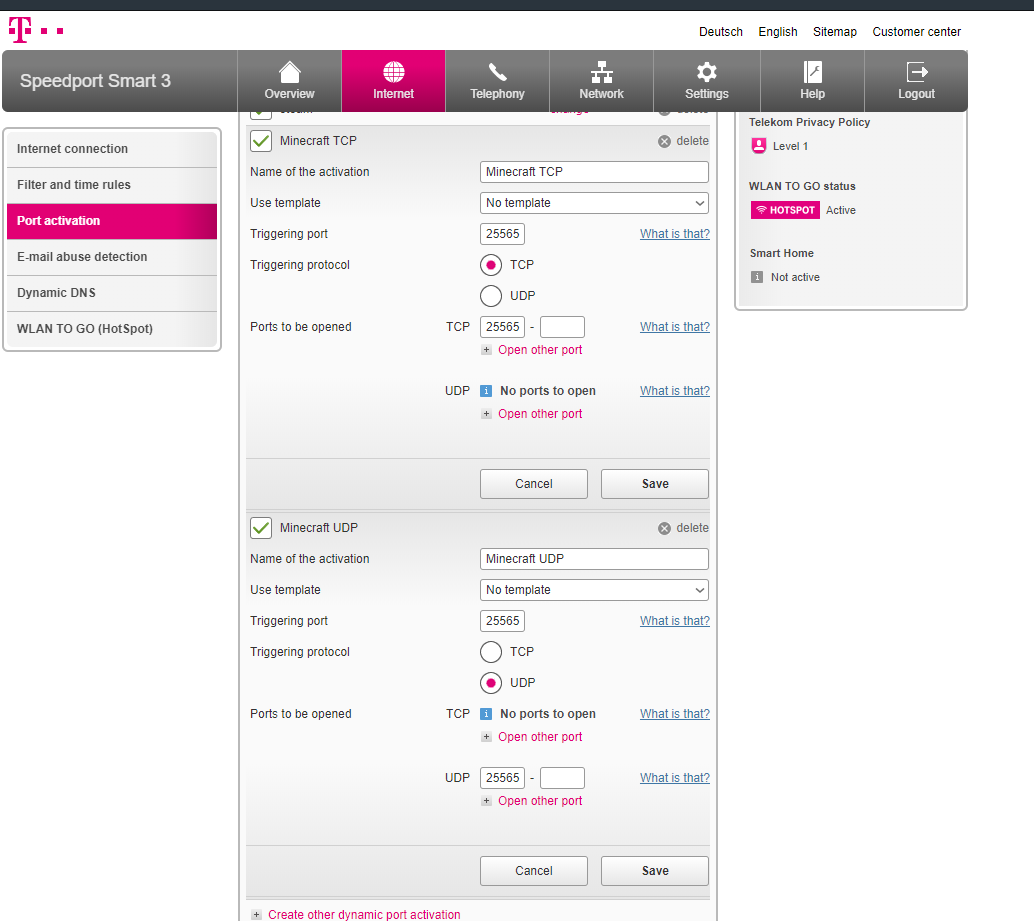Open the Settings gear tab
This screenshot has height=921, width=1034.
707,80
